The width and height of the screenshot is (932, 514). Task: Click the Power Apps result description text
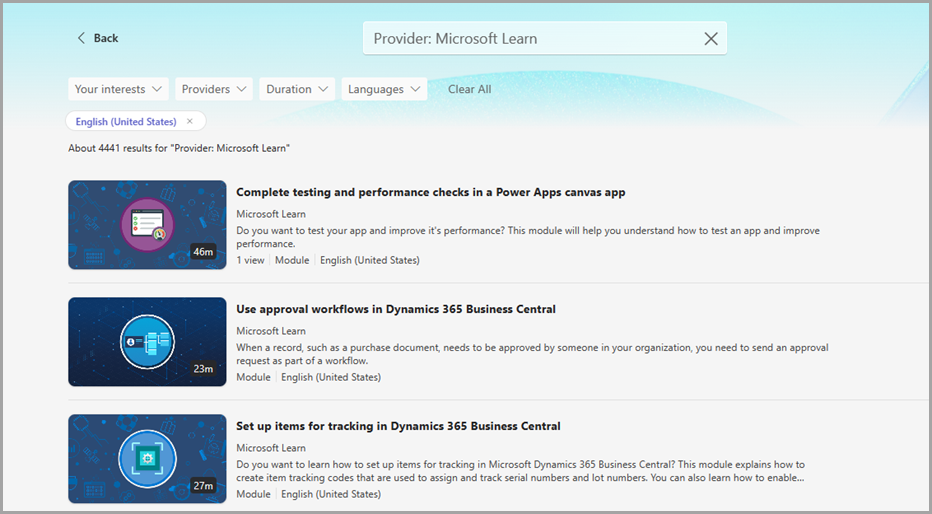pyautogui.click(x=528, y=237)
